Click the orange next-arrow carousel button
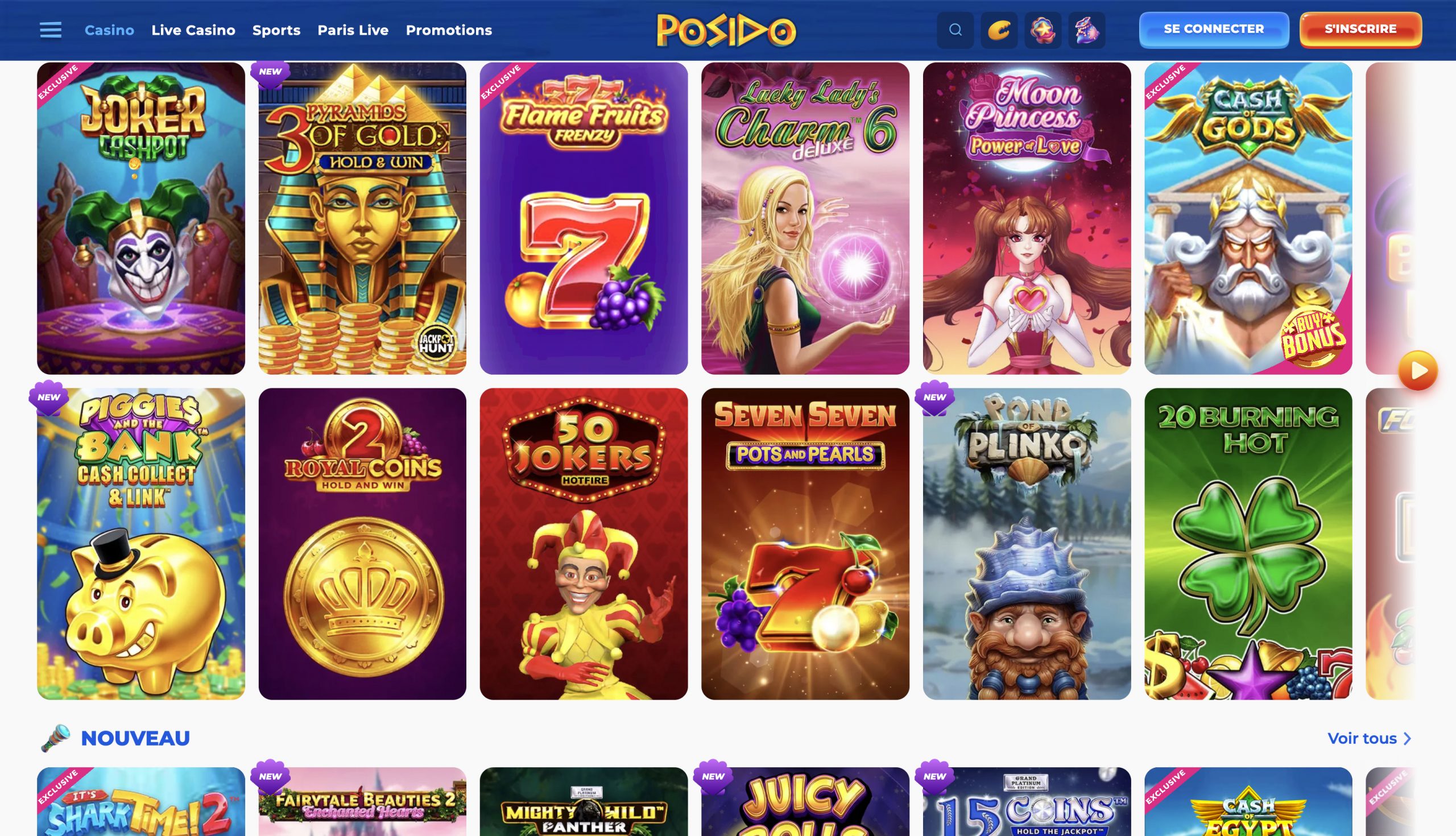This screenshot has width=1456, height=836. 1417,370
